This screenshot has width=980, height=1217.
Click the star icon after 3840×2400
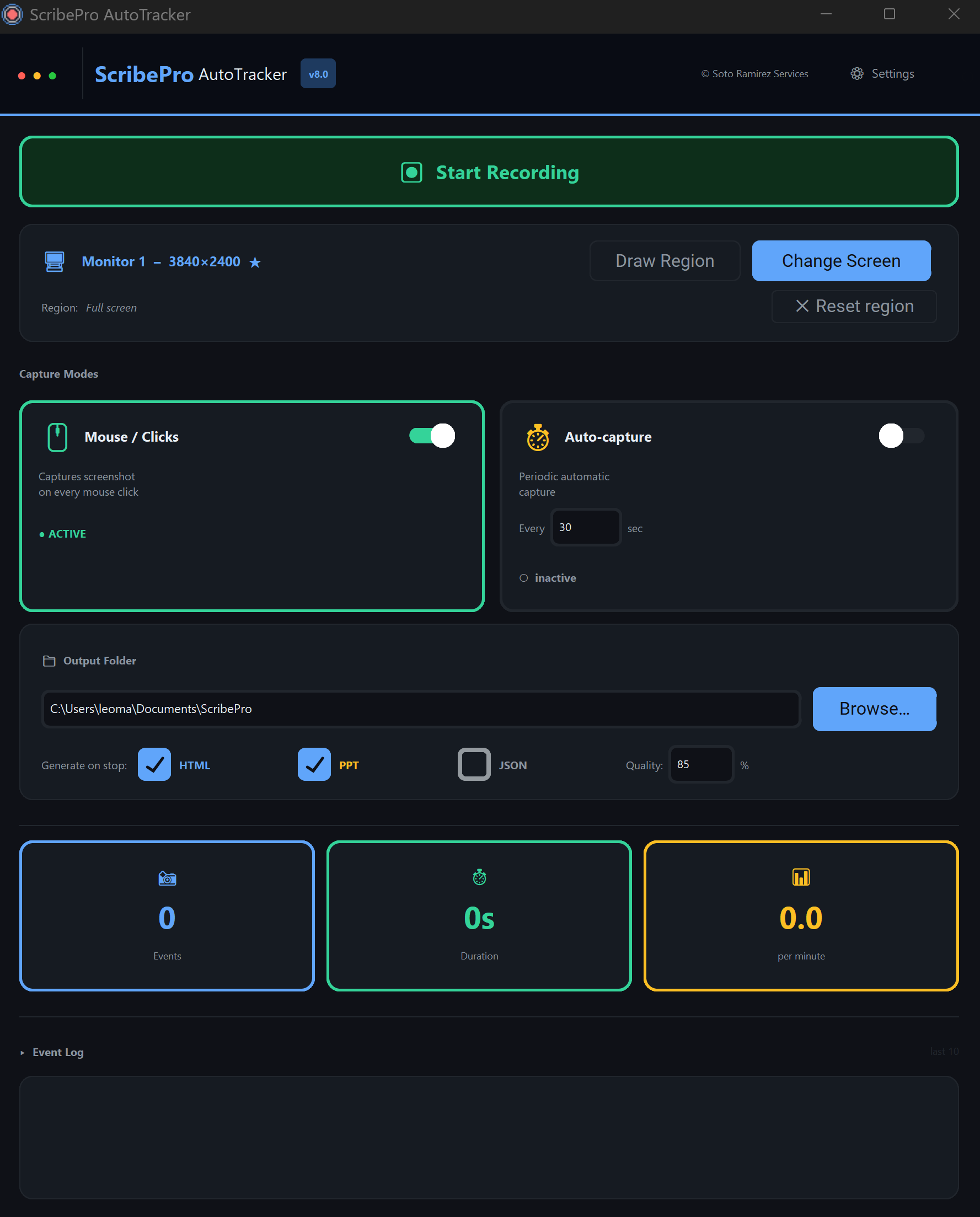pyautogui.click(x=255, y=262)
